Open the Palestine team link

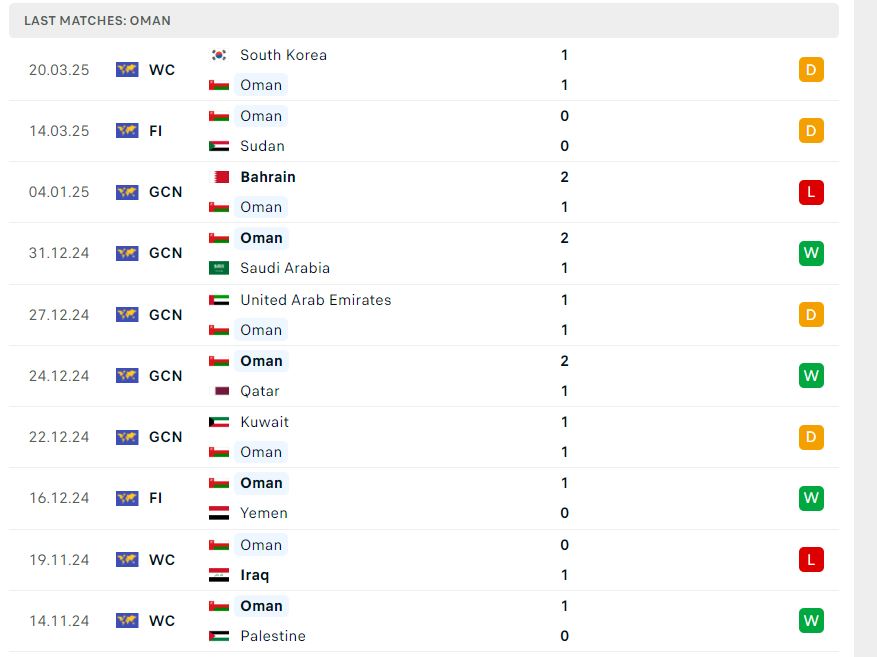point(273,636)
